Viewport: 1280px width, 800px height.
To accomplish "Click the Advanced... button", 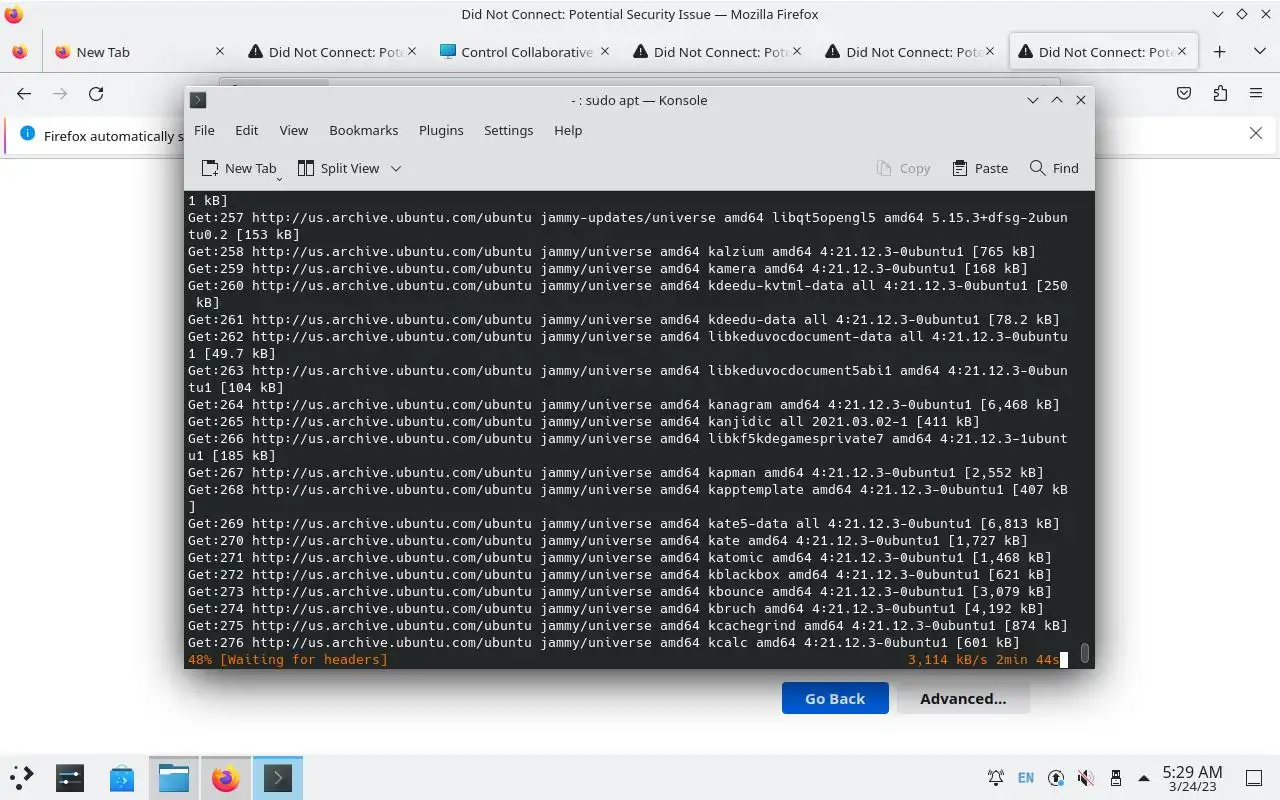I will pyautogui.click(x=963, y=698).
